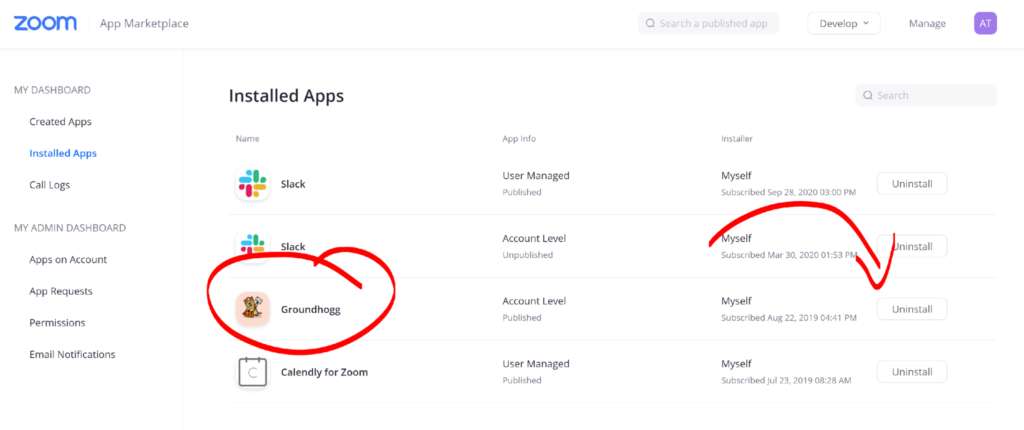
Task: Click the top search magnifier icon
Action: [651, 23]
